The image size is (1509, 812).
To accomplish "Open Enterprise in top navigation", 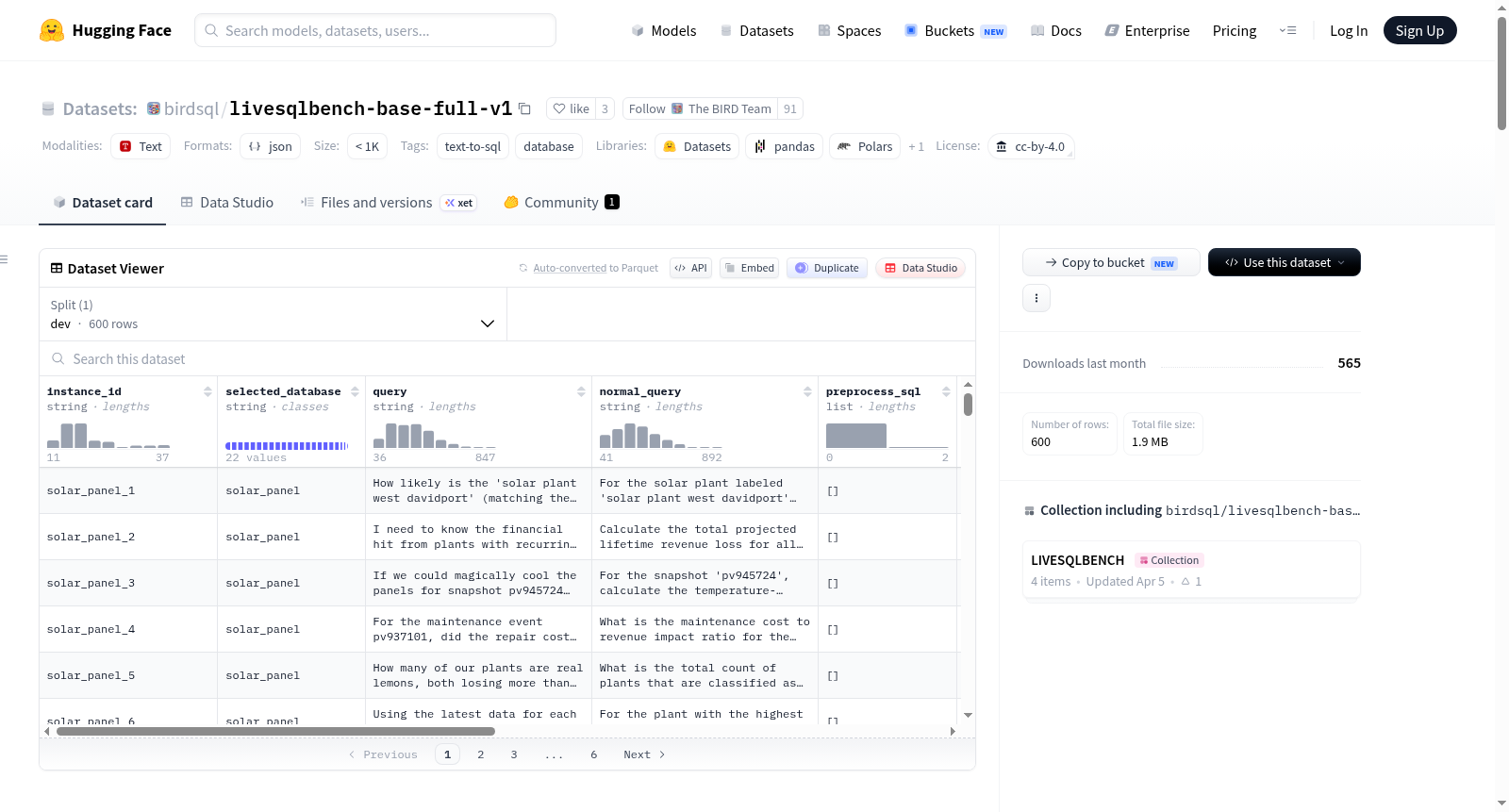I will [x=1147, y=30].
